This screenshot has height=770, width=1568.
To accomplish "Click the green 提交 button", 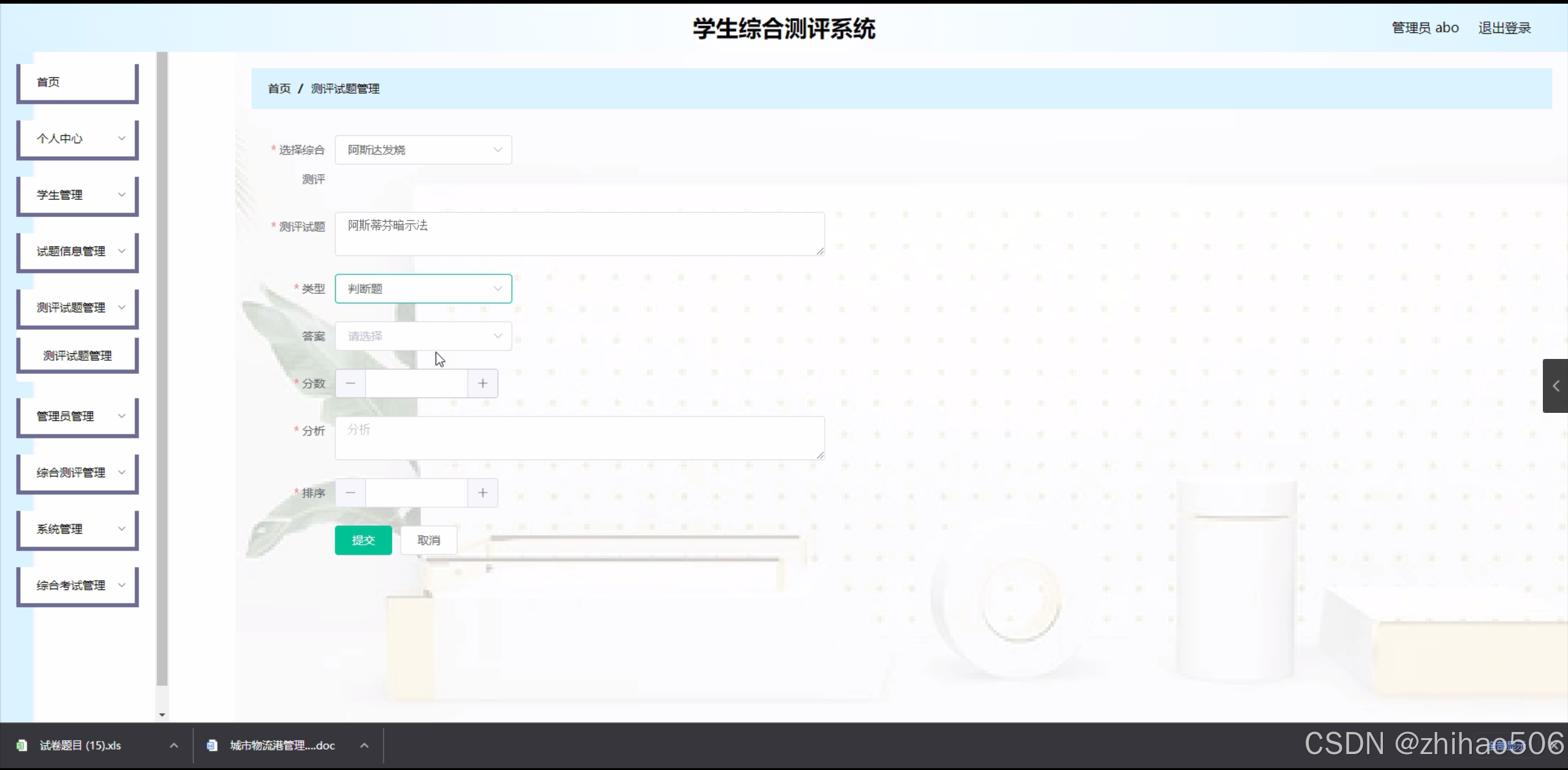I will click(x=363, y=540).
